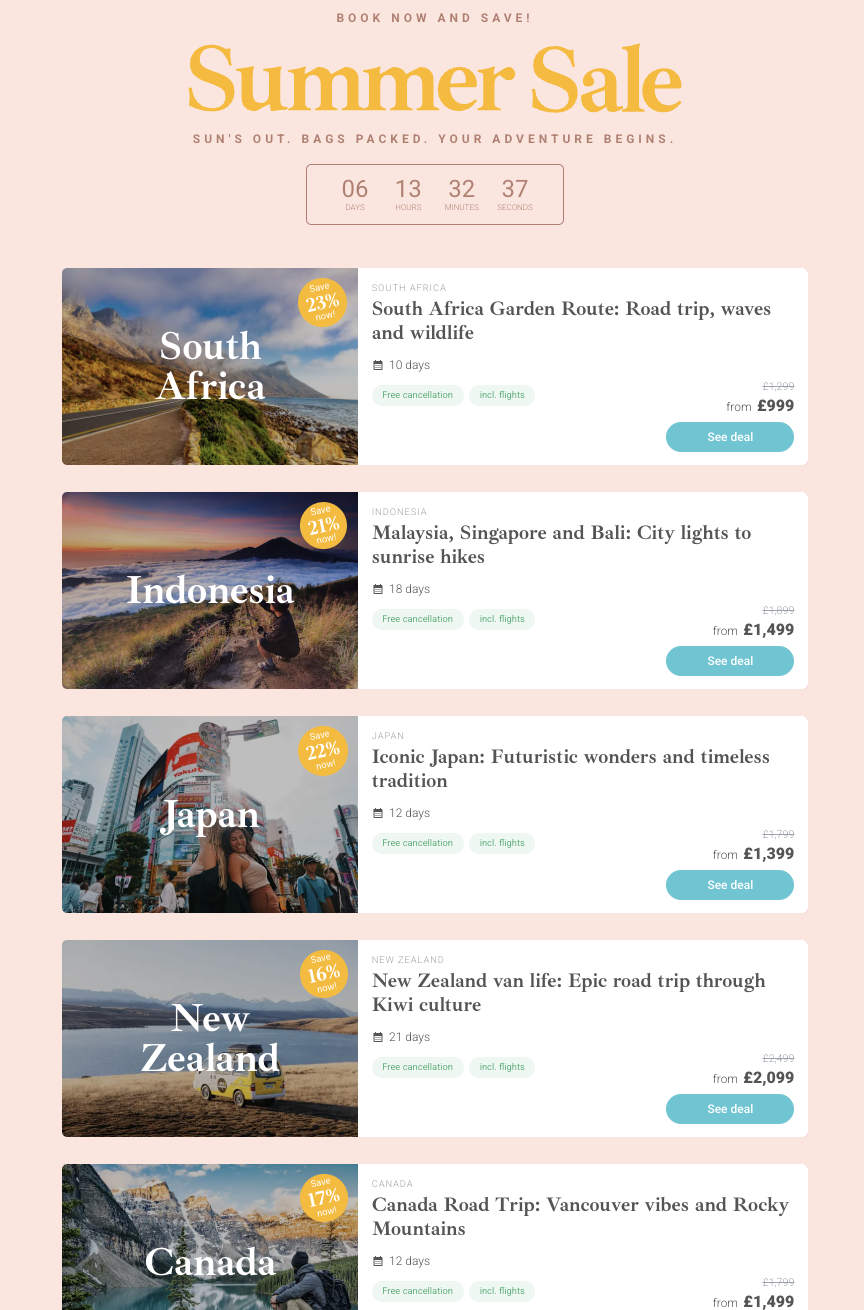
Task: Click the Canada 17% save badge
Action: click(x=323, y=1198)
